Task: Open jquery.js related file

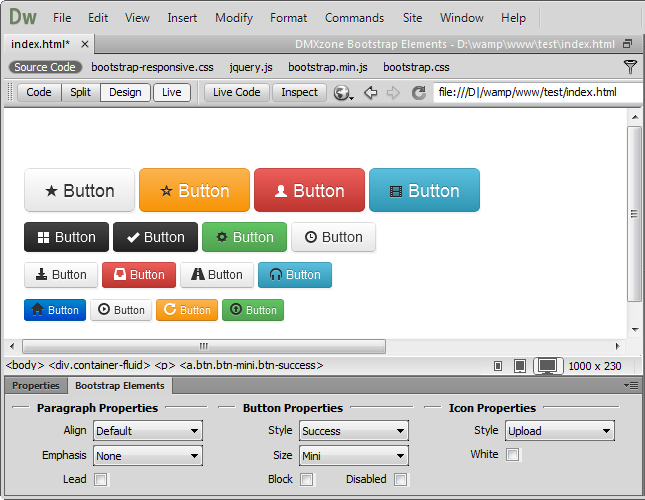Action: tap(251, 67)
